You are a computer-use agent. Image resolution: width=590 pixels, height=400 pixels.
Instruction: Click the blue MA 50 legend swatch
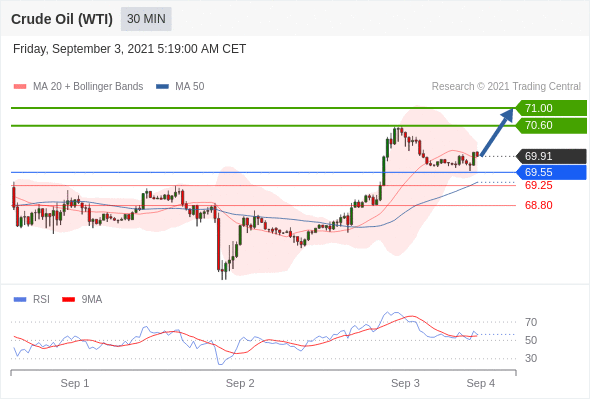click(x=162, y=87)
